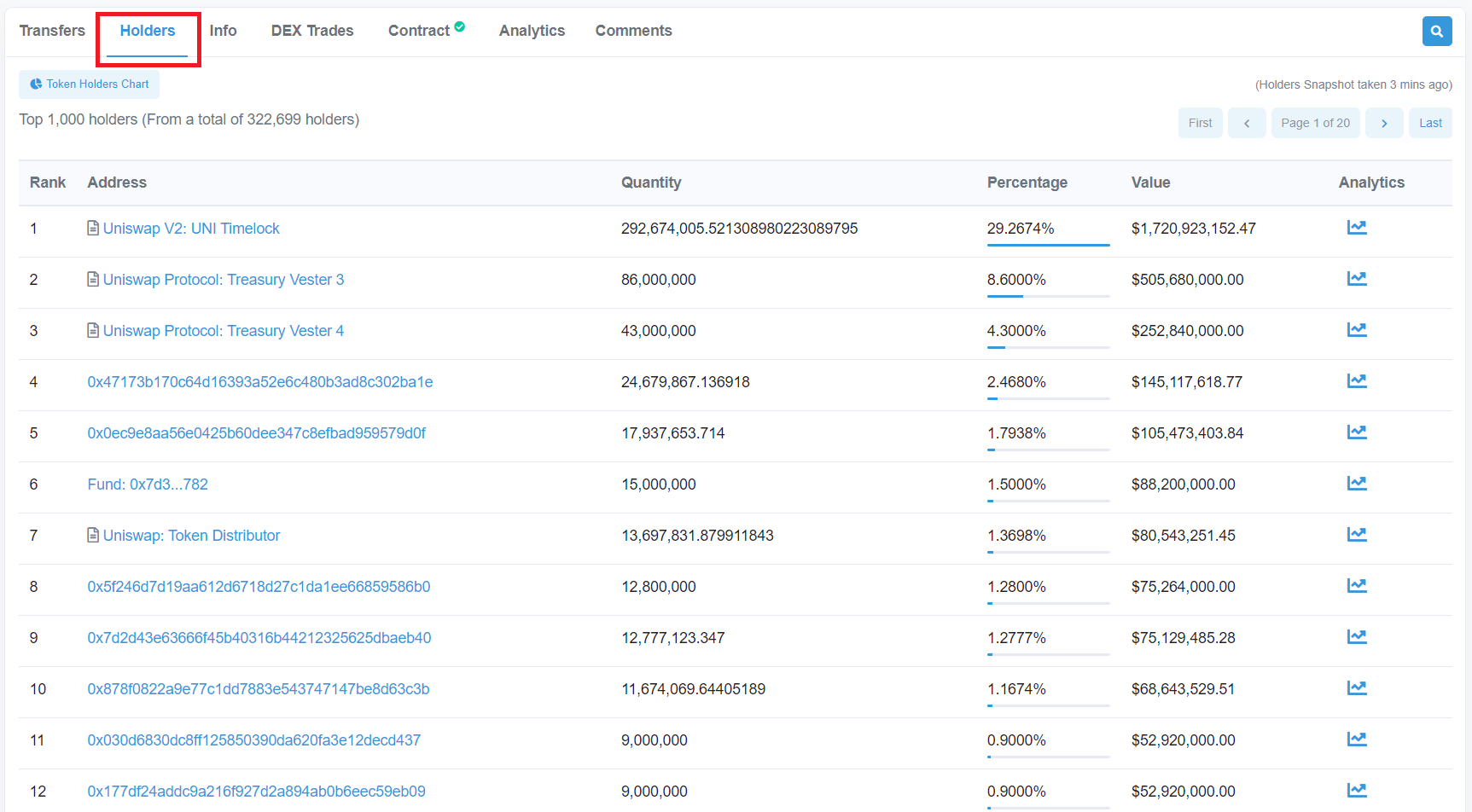Open address 0x7d2d43e63666f45b40316b44212325625dbaeb40
1472x812 pixels.
click(259, 638)
